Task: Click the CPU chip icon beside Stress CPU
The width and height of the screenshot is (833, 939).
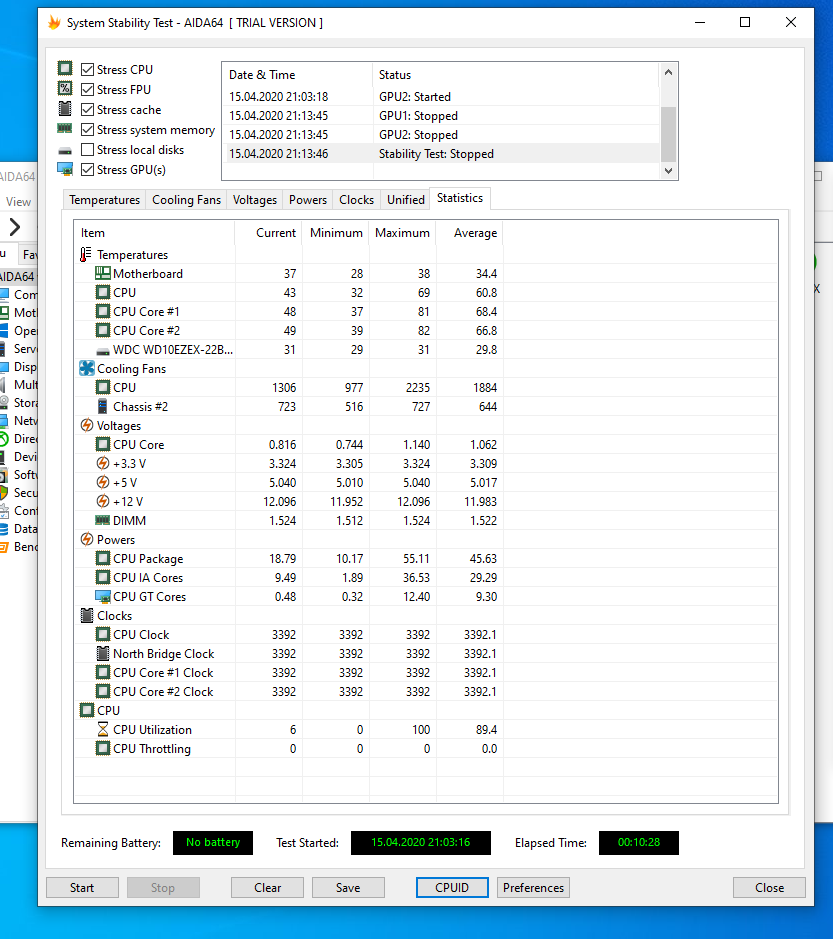Action: pyautogui.click(x=65, y=68)
